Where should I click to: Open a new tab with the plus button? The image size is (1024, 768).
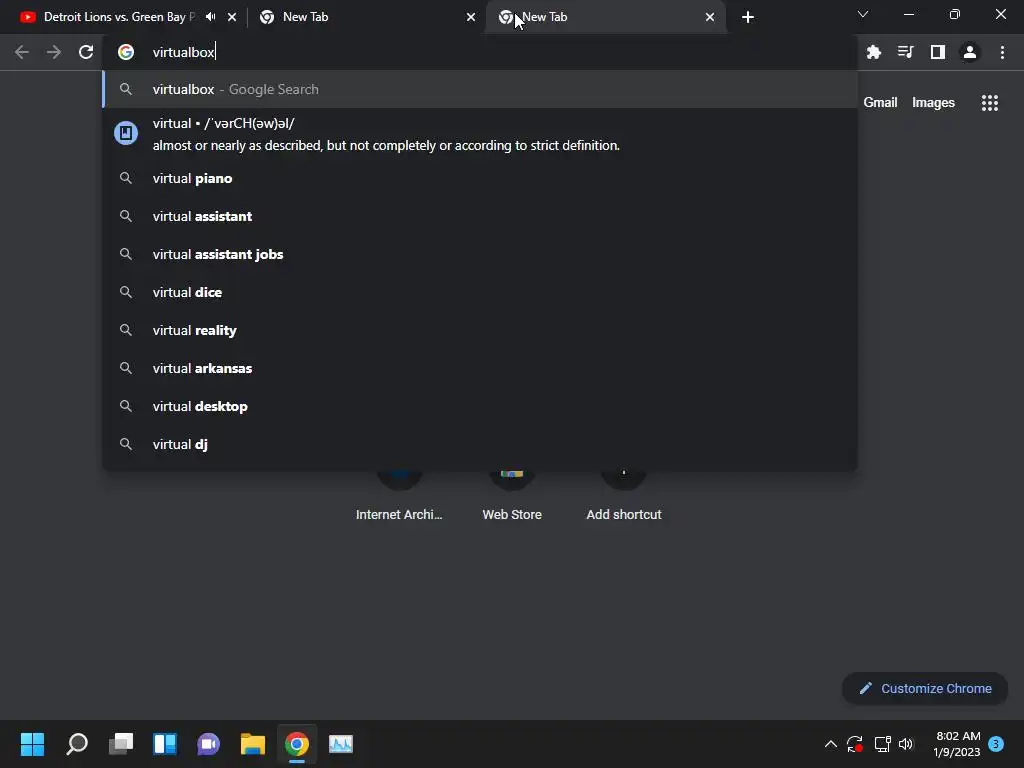pyautogui.click(x=748, y=17)
